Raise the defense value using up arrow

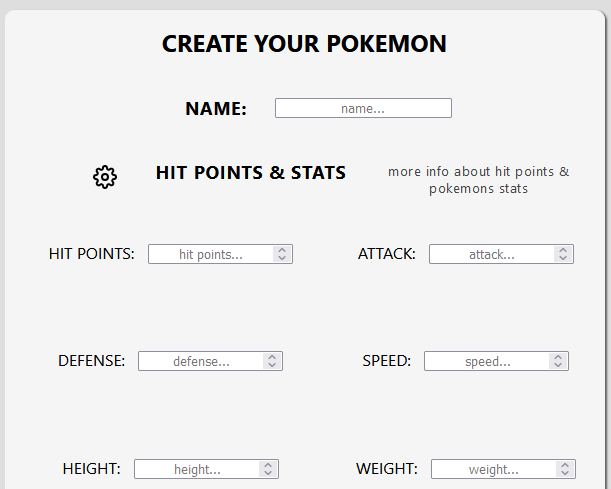tap(272, 357)
